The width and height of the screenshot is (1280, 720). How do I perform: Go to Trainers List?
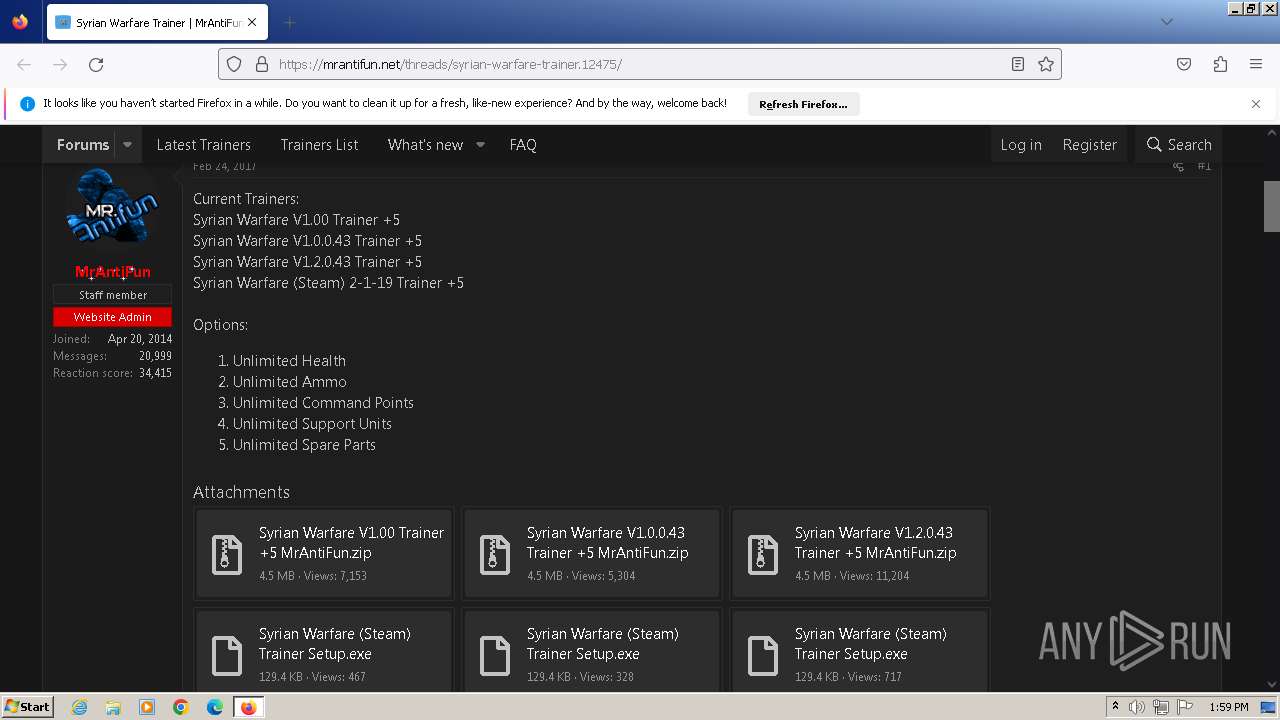coord(319,145)
